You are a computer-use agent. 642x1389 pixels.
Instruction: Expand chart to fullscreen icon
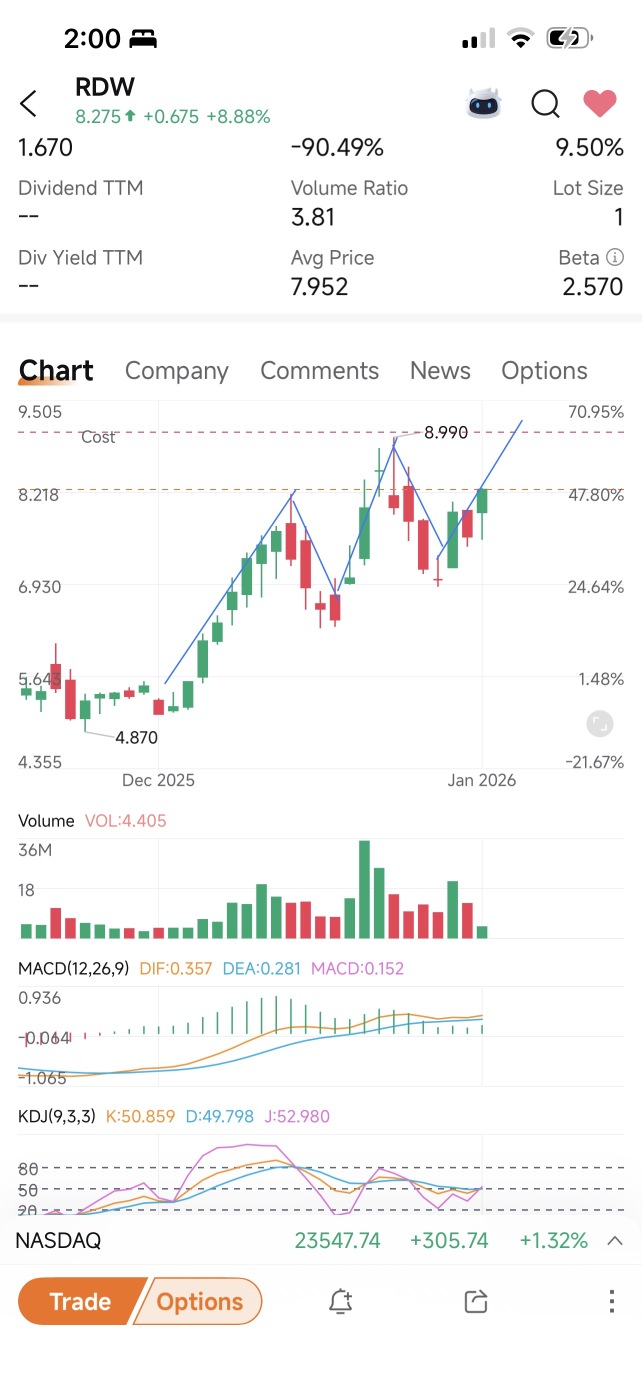(599, 724)
